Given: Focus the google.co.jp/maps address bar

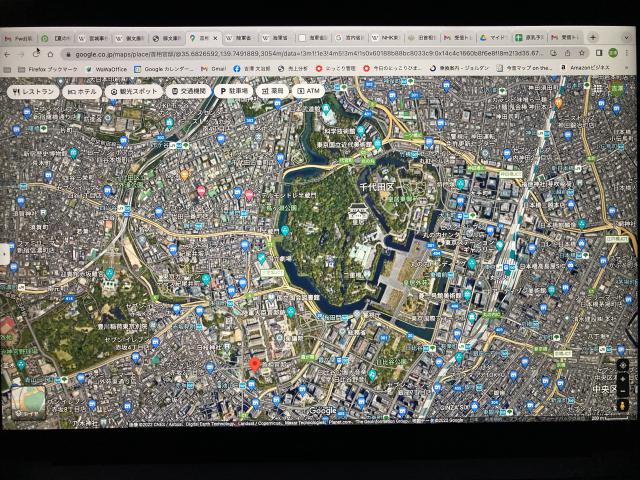Looking at the screenshot, I should pos(306,53).
